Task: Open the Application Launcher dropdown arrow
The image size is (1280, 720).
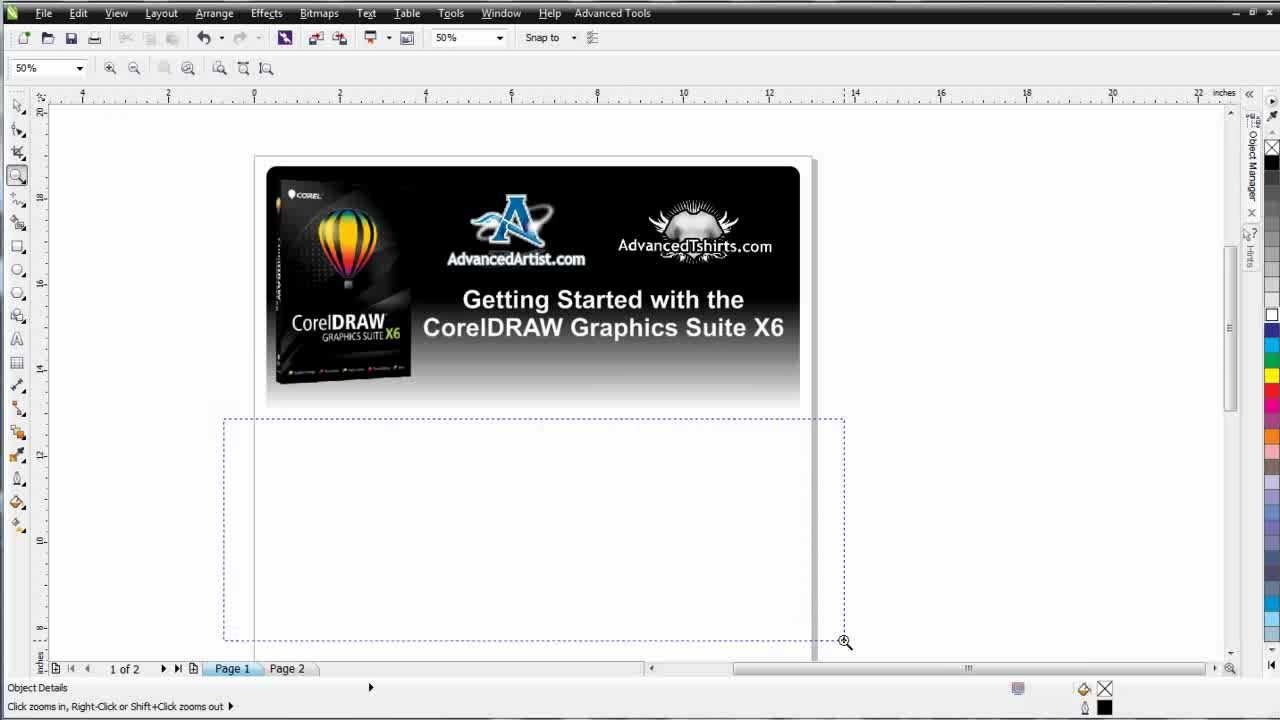Action: point(388,38)
